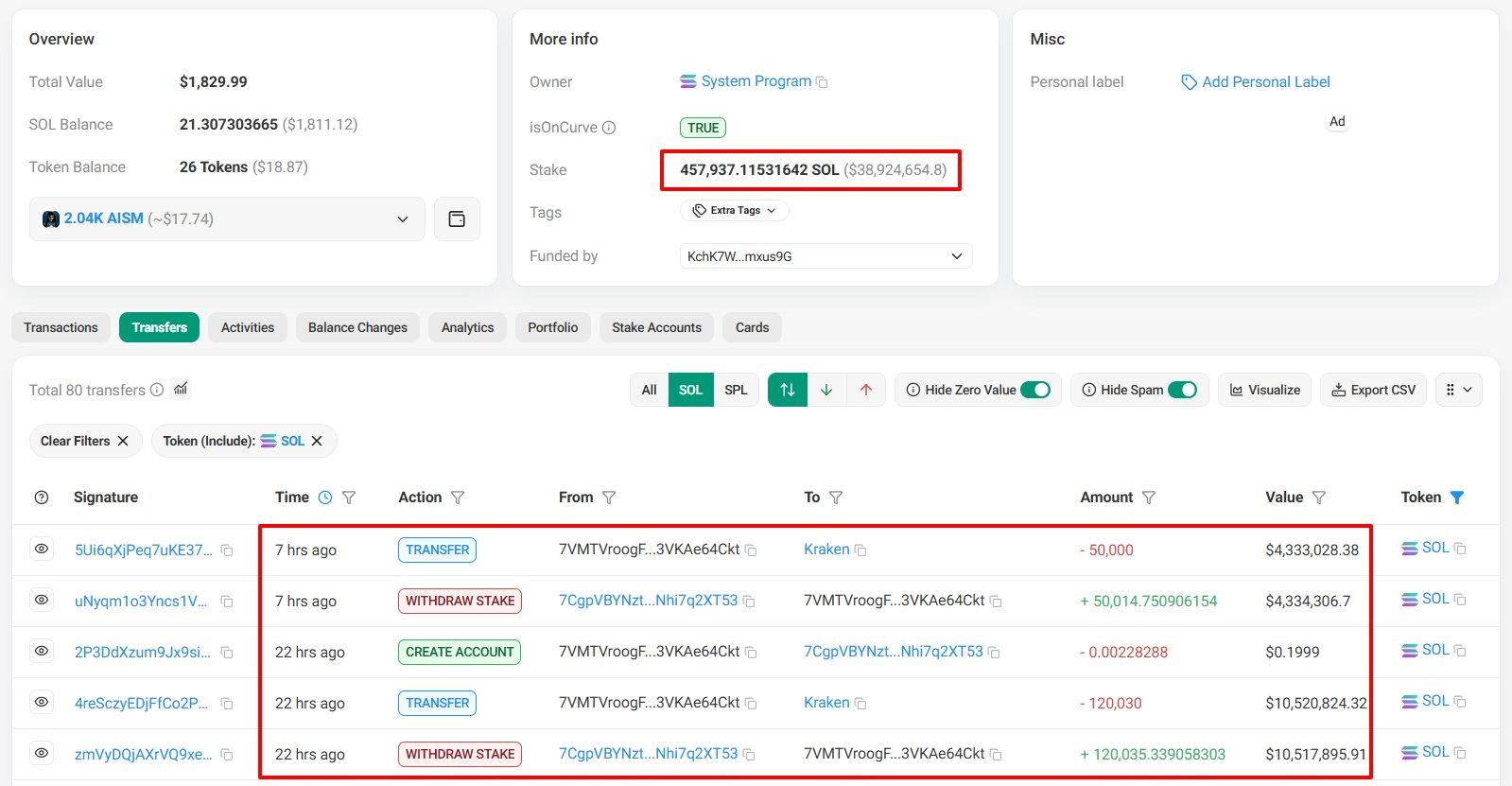Click the active Token column filter
This screenshot has width=1512, height=786.
(1457, 498)
